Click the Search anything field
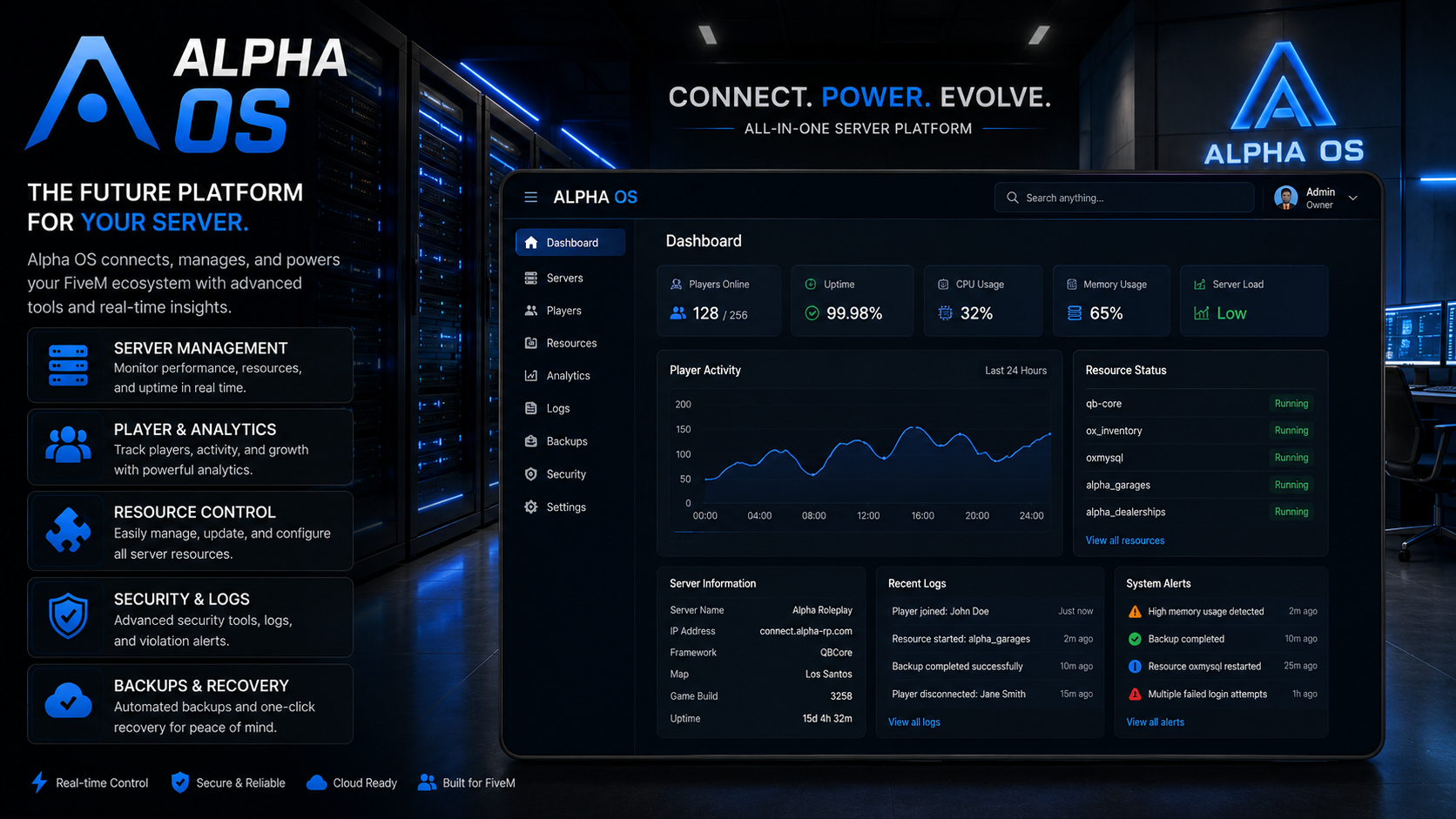Image resolution: width=1456 pixels, height=819 pixels. 1123,198
